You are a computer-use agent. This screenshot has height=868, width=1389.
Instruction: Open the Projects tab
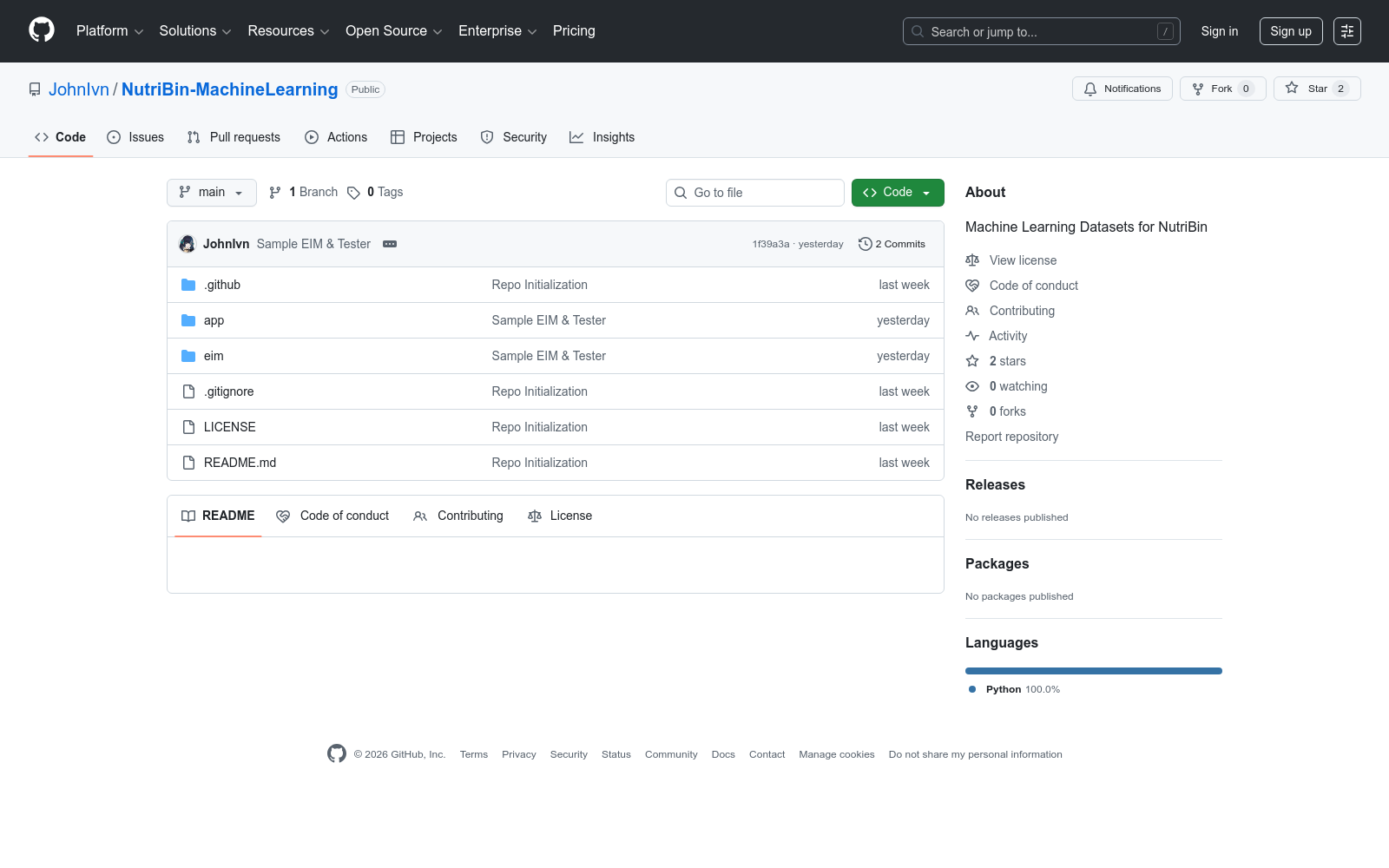(x=424, y=137)
